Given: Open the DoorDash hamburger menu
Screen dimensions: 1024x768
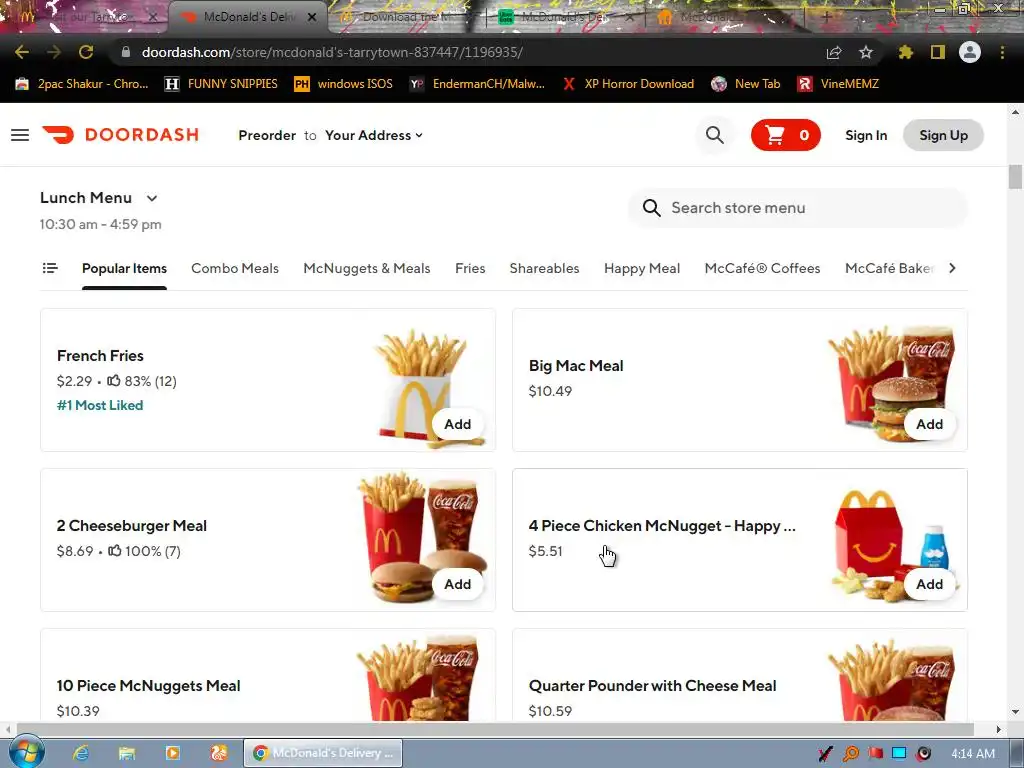Looking at the screenshot, I should (20, 135).
